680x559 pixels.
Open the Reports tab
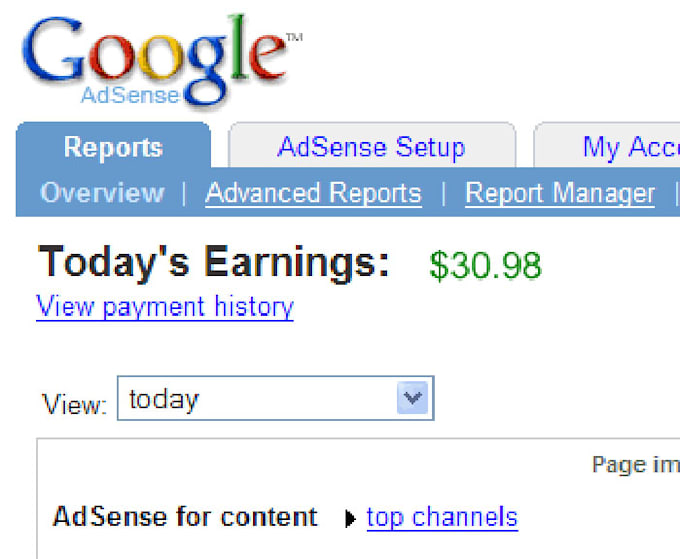113,148
